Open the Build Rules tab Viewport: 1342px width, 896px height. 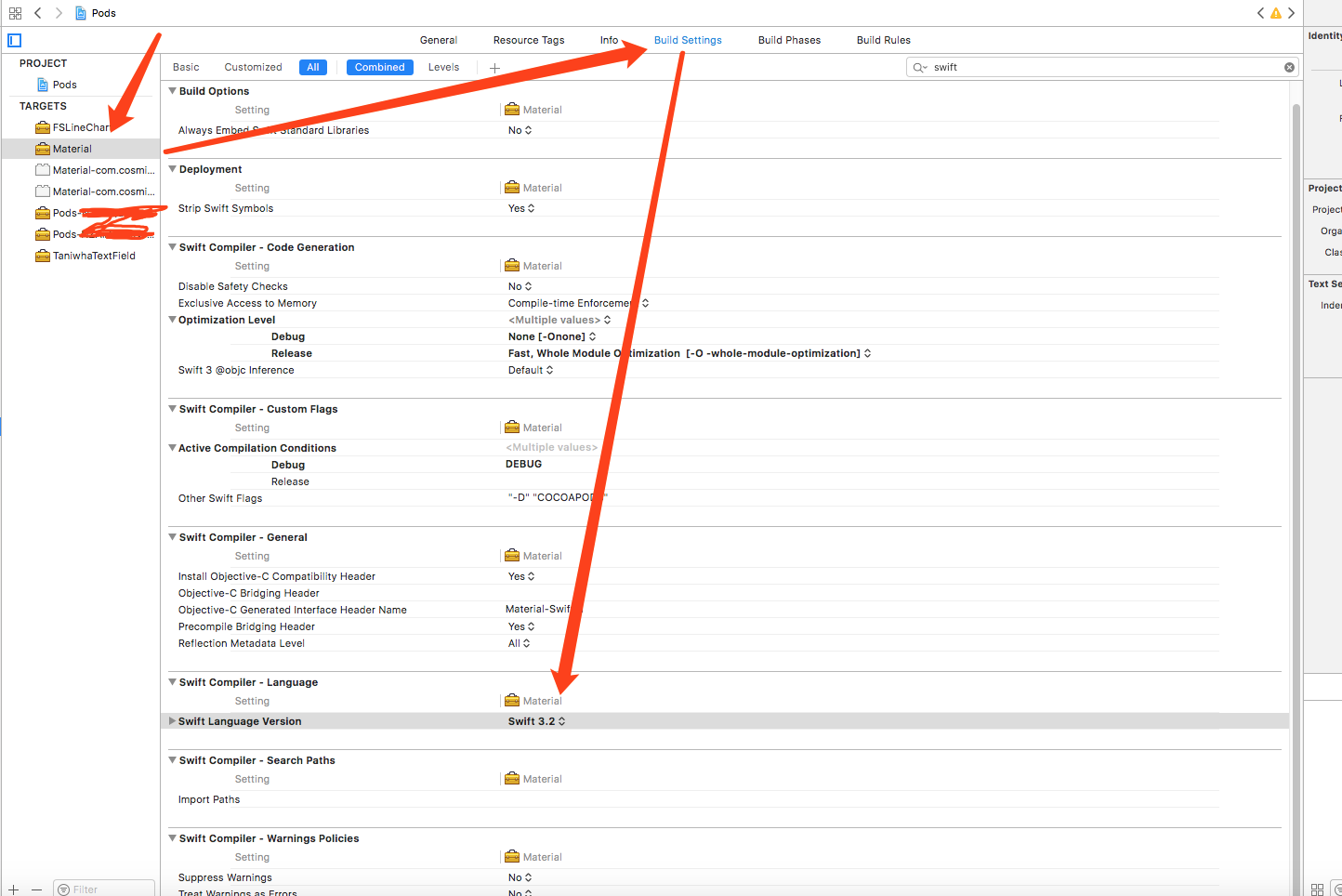coord(883,40)
